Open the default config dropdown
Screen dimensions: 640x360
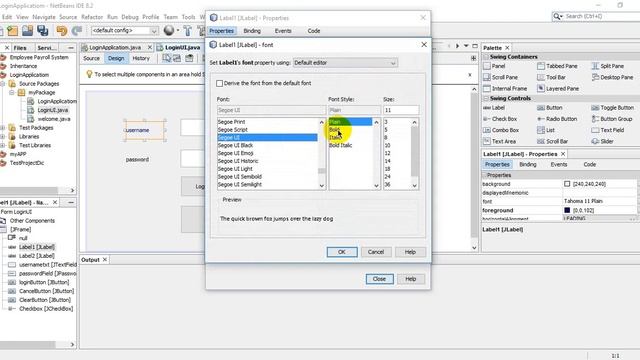pyautogui.click(x=124, y=31)
